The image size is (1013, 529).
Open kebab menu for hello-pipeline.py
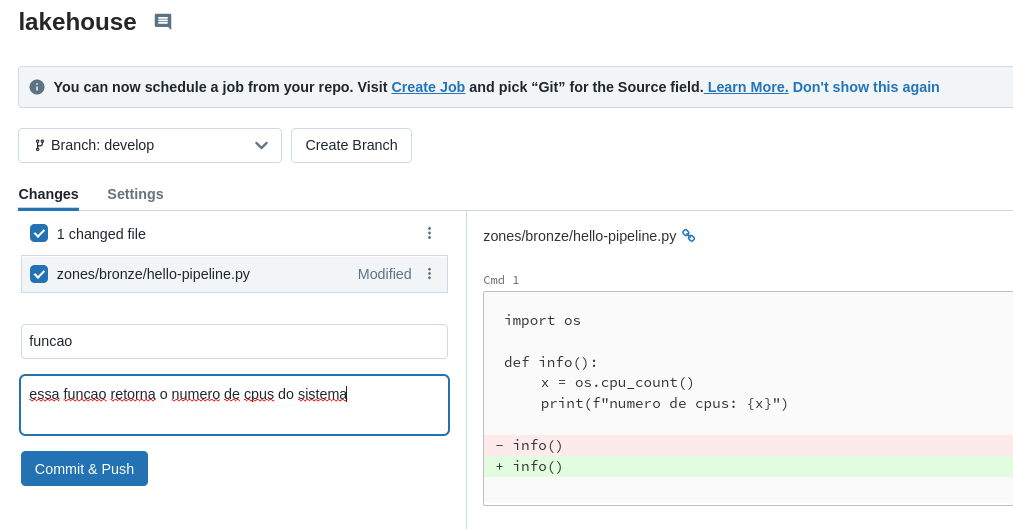pyautogui.click(x=429, y=273)
